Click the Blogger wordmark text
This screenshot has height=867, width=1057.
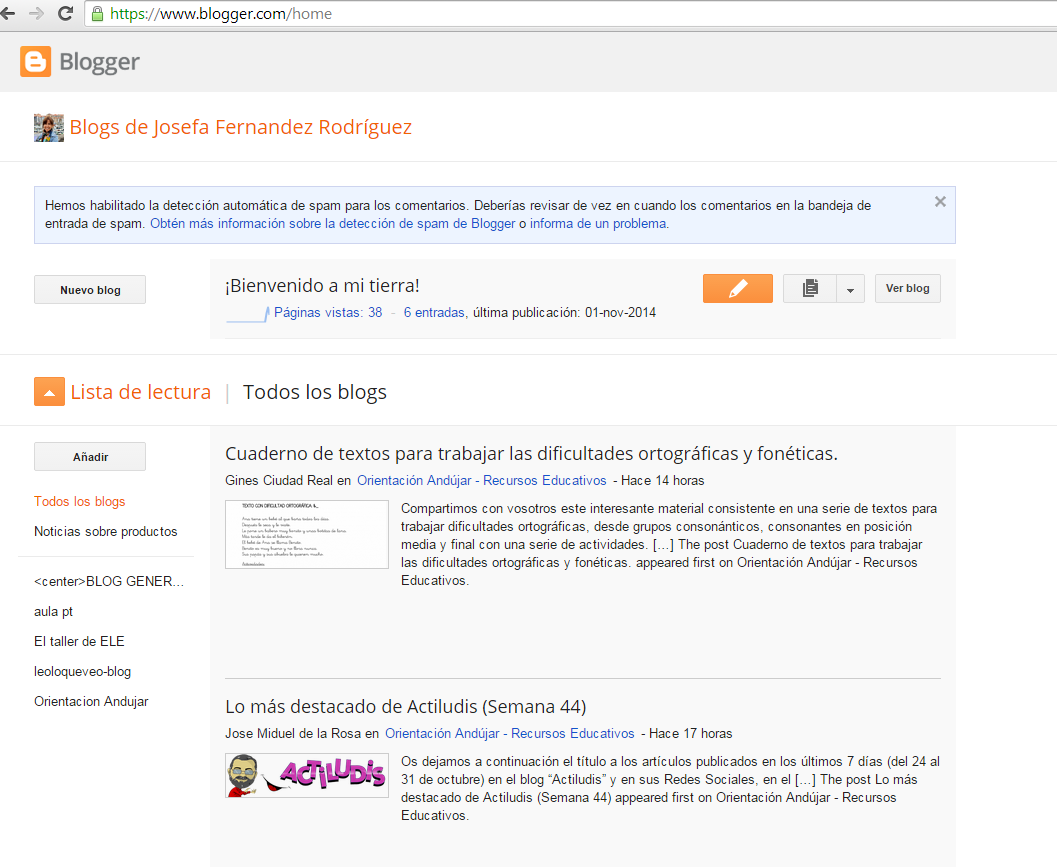tap(99, 62)
